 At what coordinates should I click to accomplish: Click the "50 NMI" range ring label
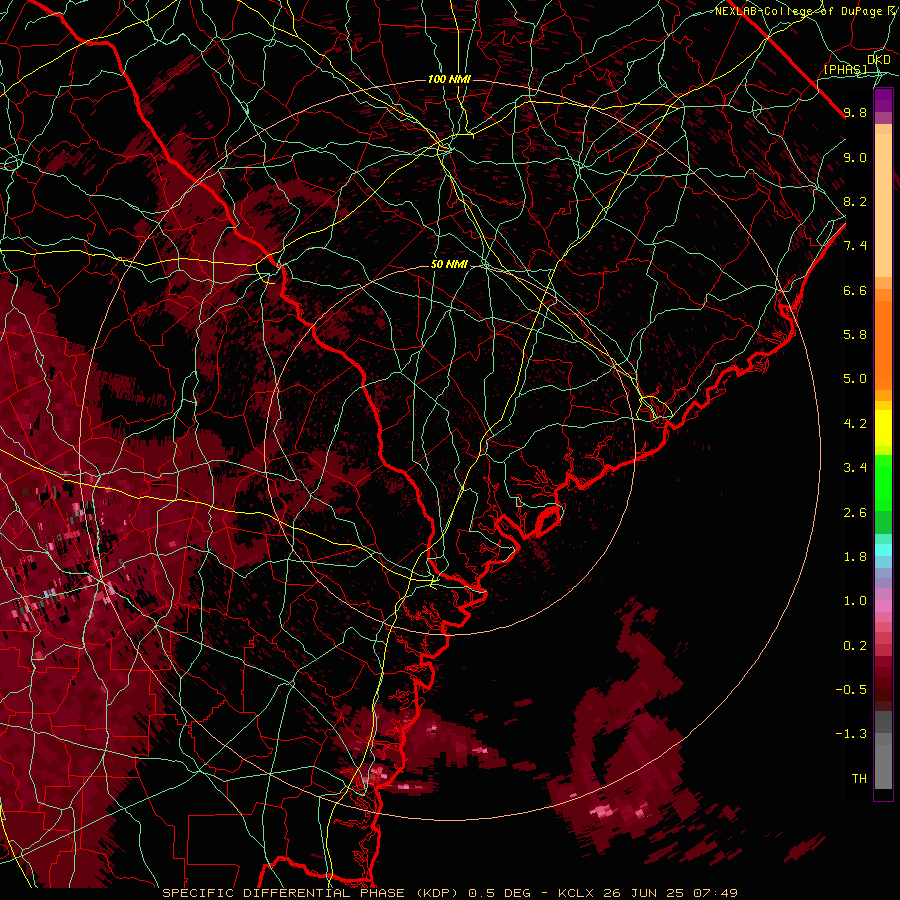point(449,264)
